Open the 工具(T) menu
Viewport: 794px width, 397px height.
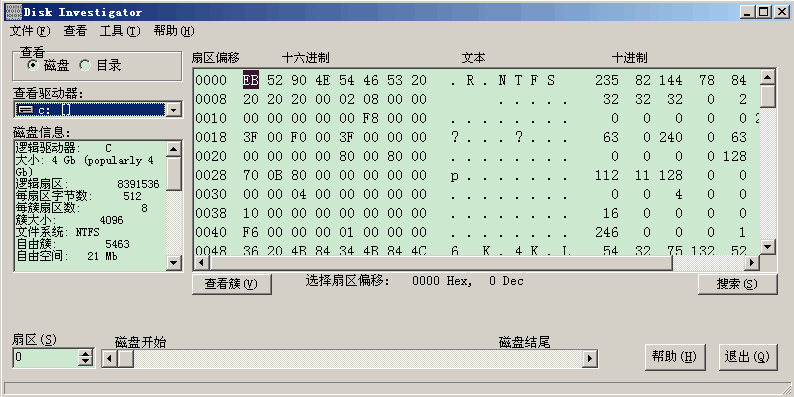pos(120,31)
